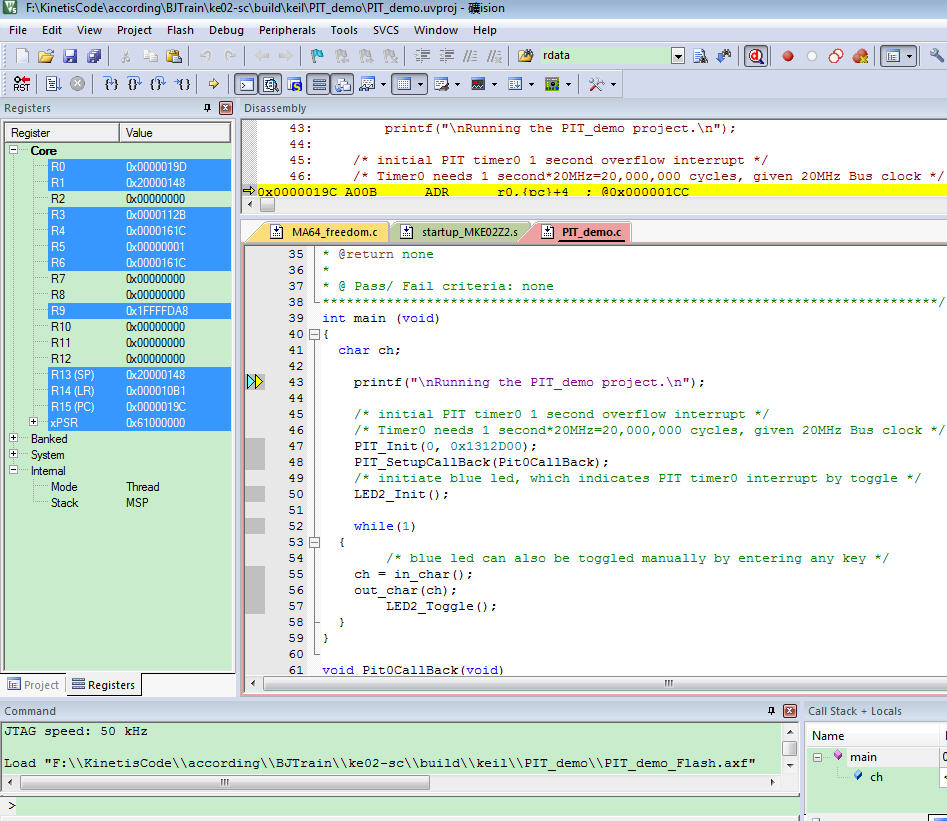
Task: Click Disable all breakpoints icon
Action: (x=836, y=56)
